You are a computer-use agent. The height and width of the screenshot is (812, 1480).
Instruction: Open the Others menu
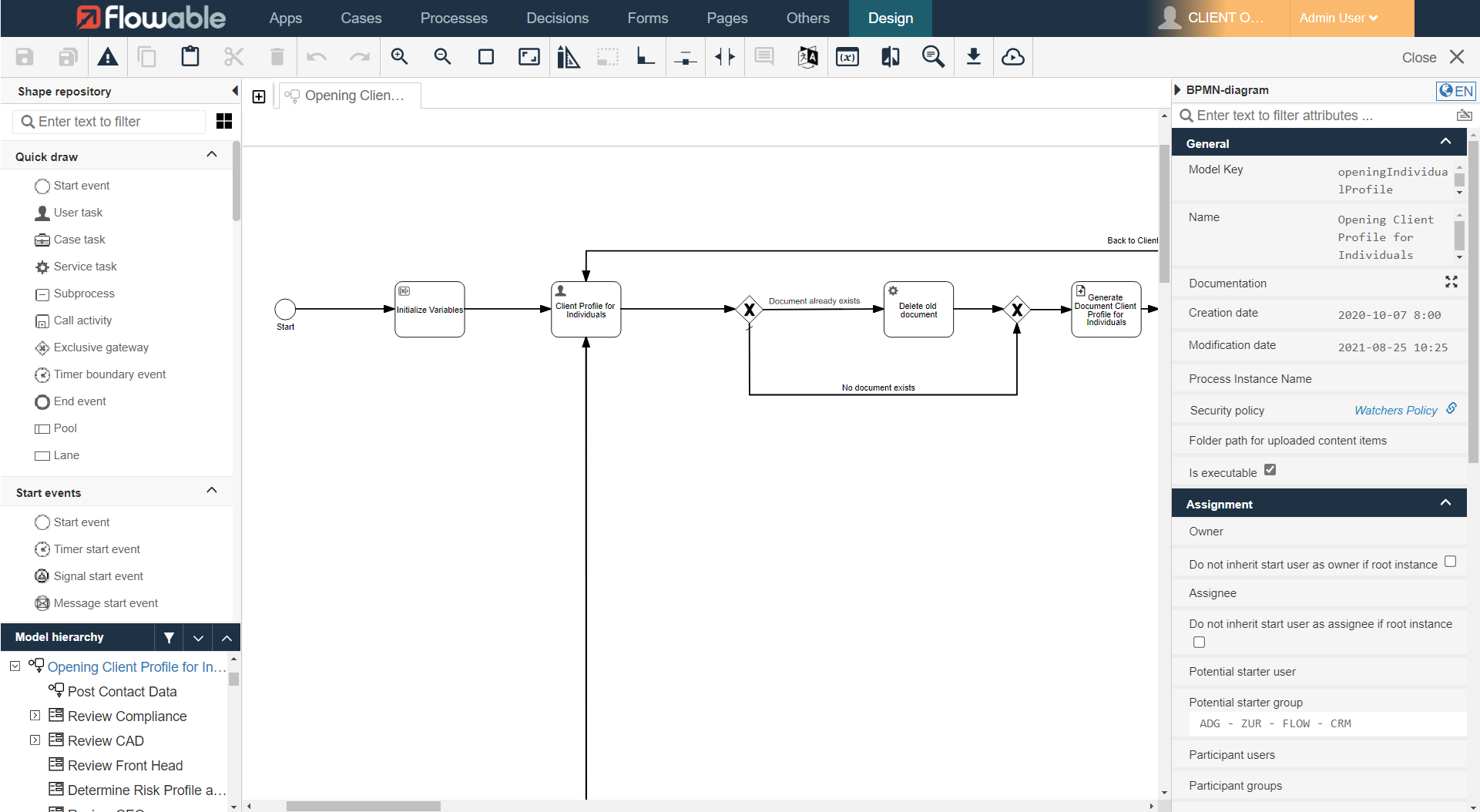pos(808,18)
